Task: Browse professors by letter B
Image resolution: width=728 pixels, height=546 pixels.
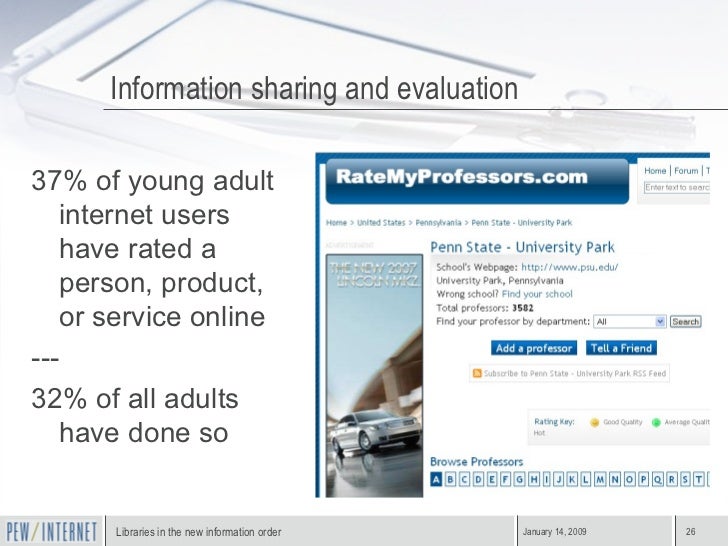Action: pos(450,480)
